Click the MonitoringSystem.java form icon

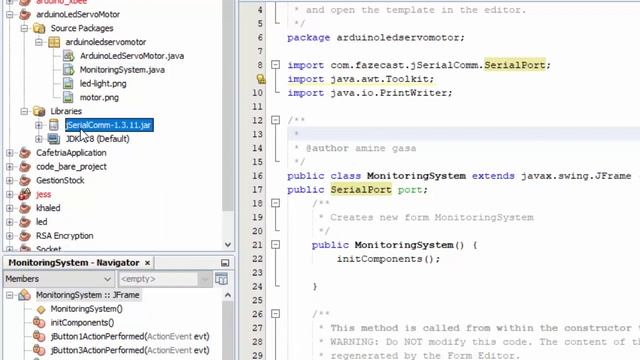[x=68, y=70]
